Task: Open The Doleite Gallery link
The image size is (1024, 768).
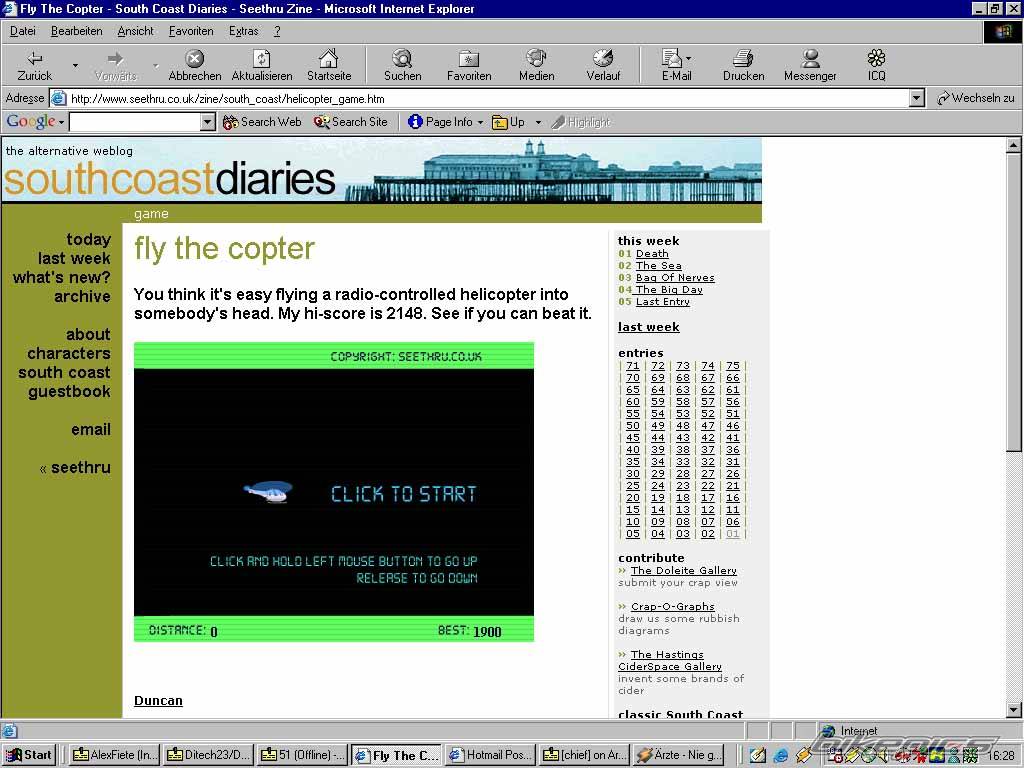Action: 683,570
